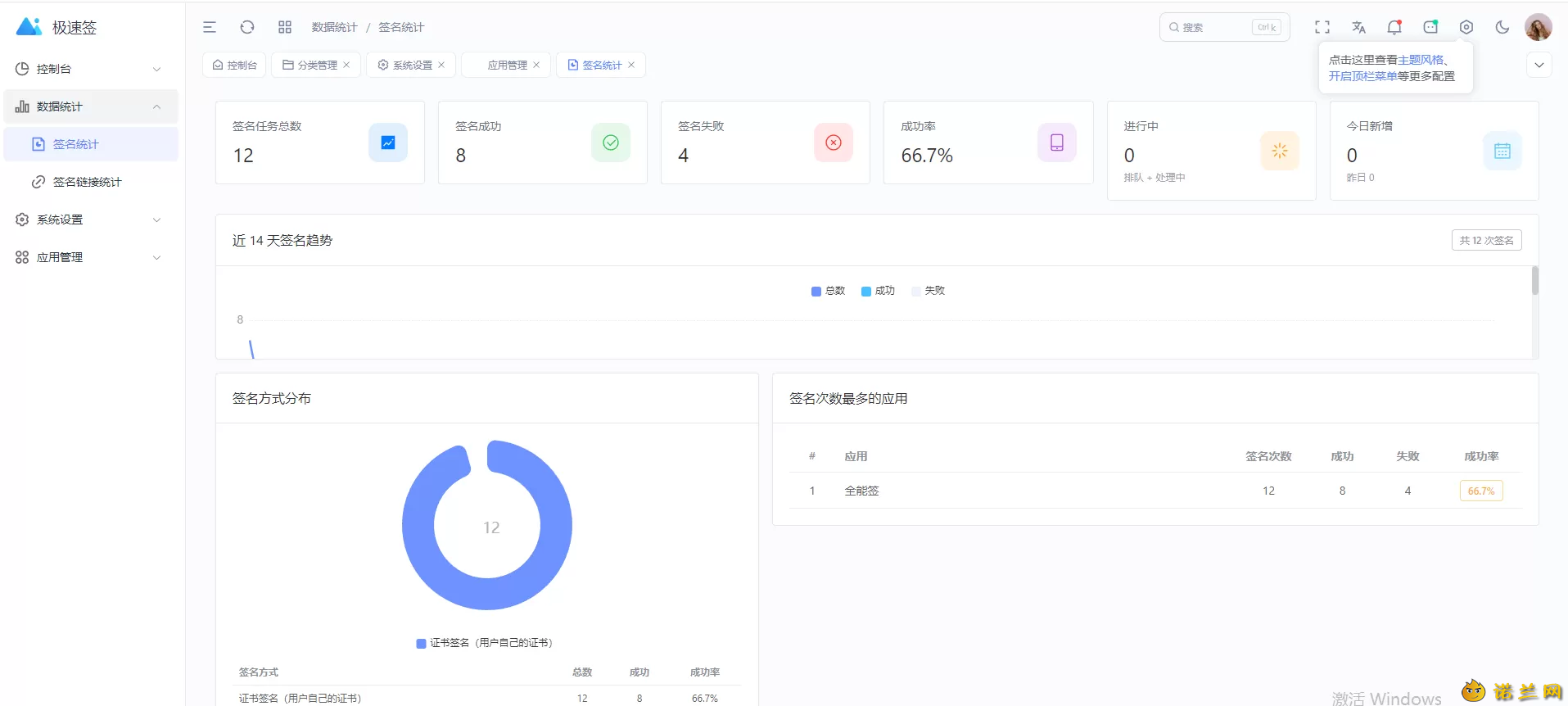Toggle the 失败 series in chart legend

click(x=928, y=291)
